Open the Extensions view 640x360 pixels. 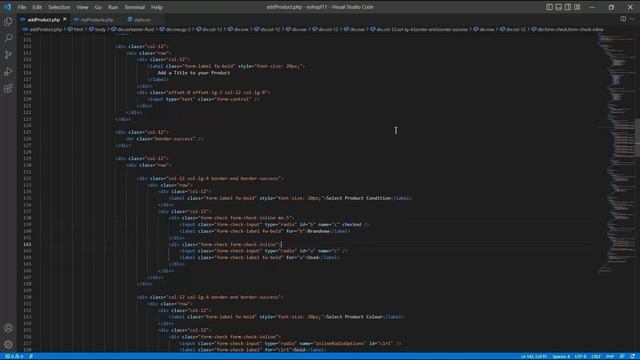(8, 89)
